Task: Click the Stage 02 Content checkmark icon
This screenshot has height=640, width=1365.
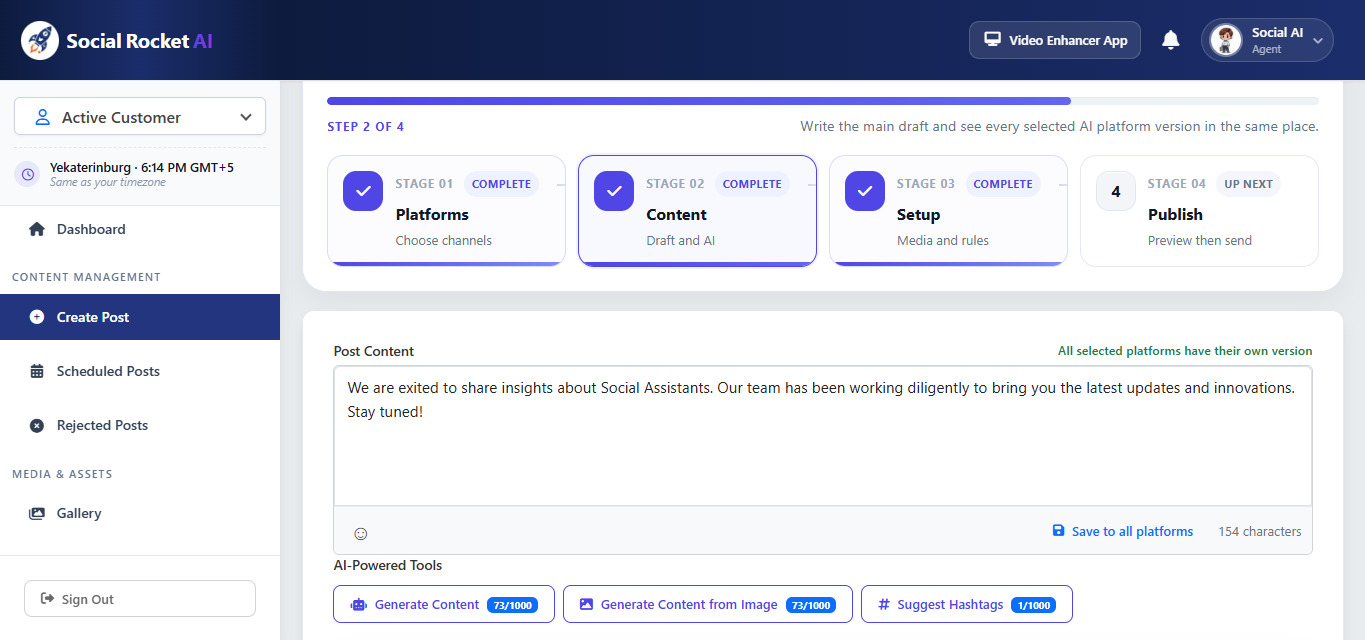Action: [614, 191]
